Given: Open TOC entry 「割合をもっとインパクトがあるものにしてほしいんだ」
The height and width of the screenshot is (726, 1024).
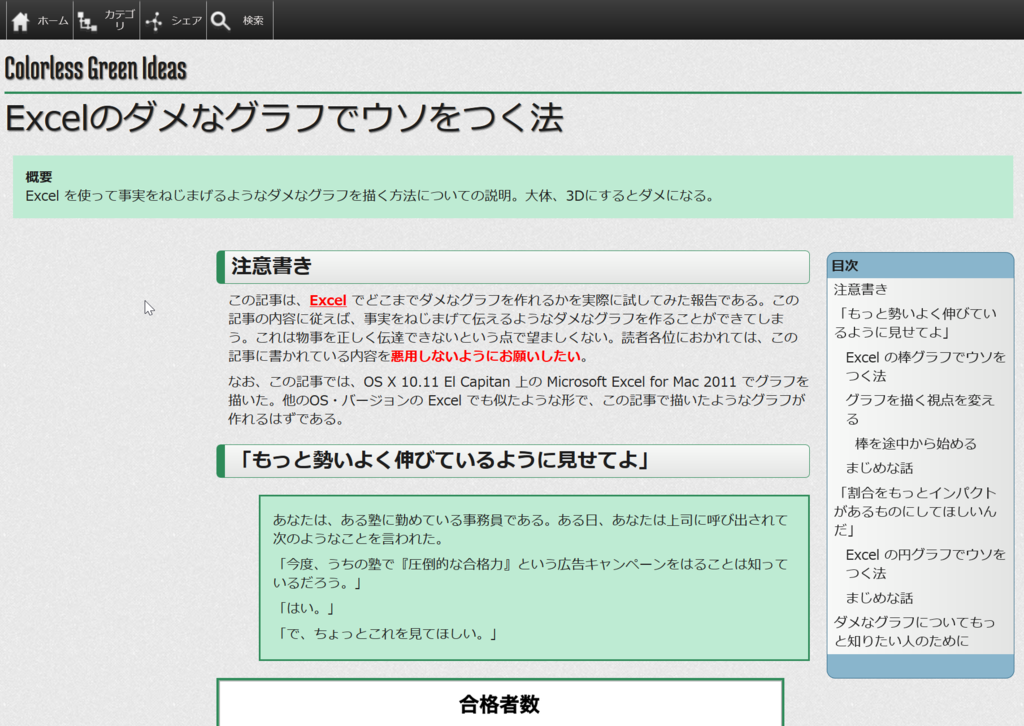Looking at the screenshot, I should point(916,511).
